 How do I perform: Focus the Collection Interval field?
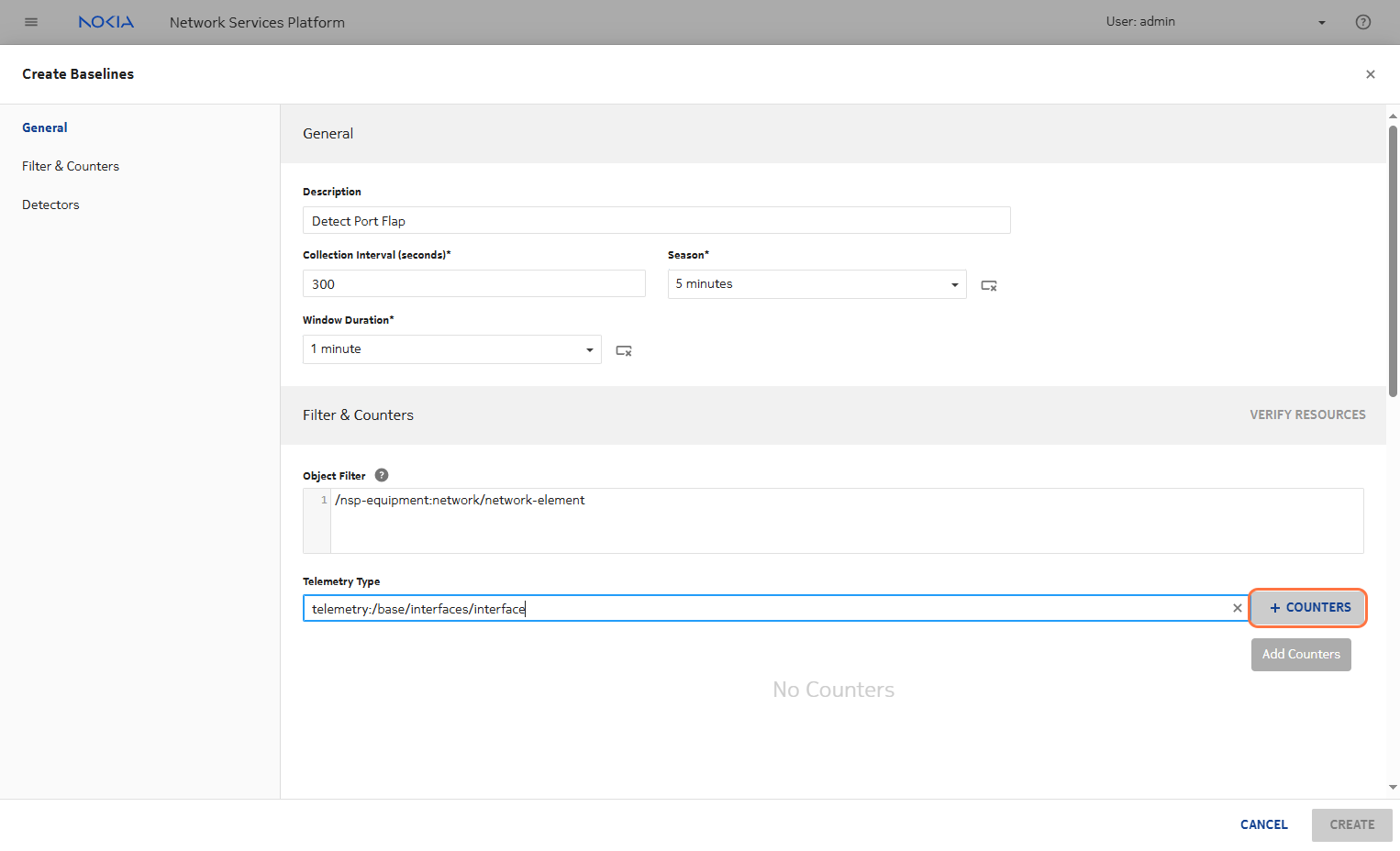(473, 284)
